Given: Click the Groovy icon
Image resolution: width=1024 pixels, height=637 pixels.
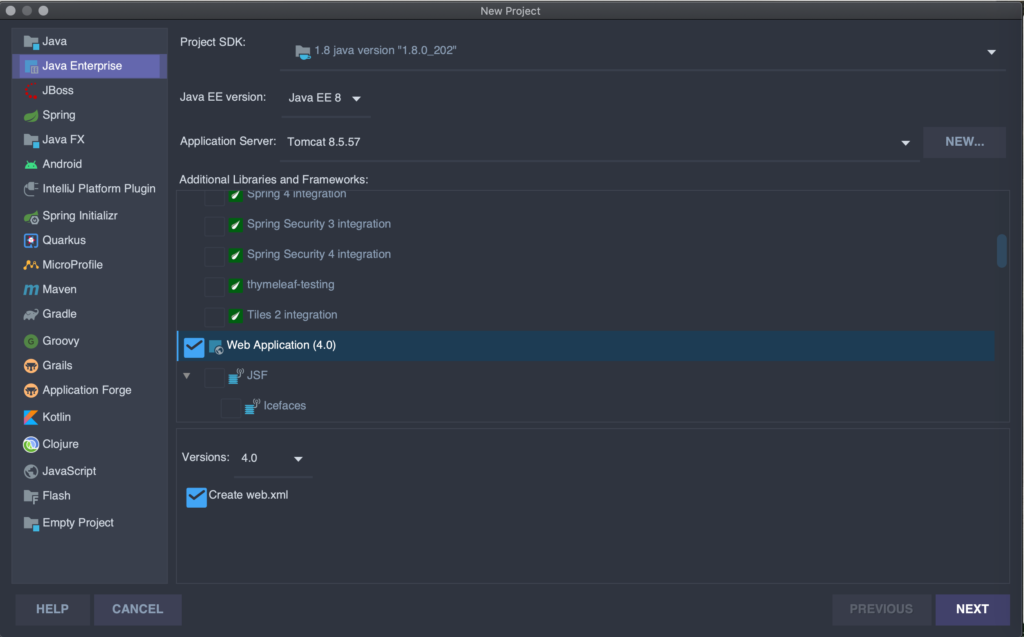Looking at the screenshot, I should 31,341.
